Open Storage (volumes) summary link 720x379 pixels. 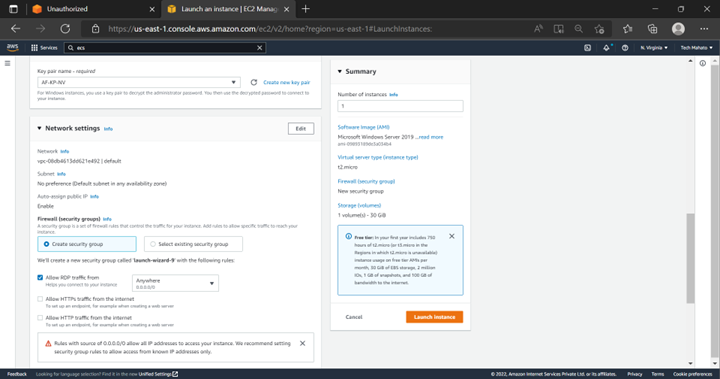tap(360, 205)
